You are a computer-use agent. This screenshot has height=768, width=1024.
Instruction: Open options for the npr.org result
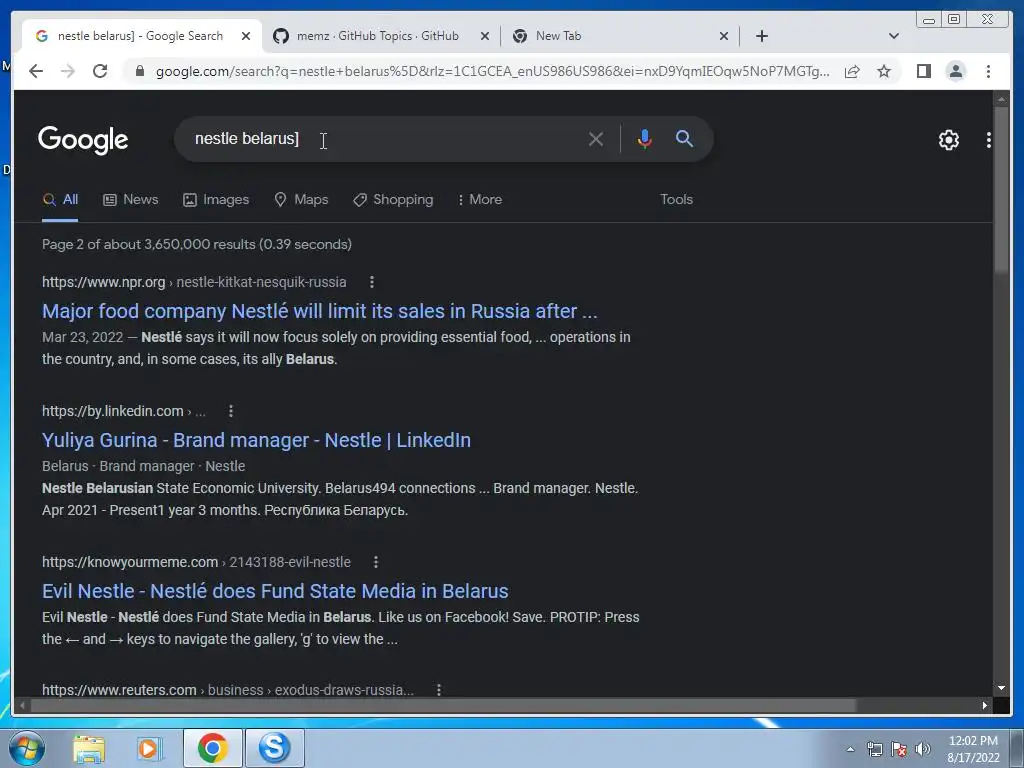tap(372, 282)
